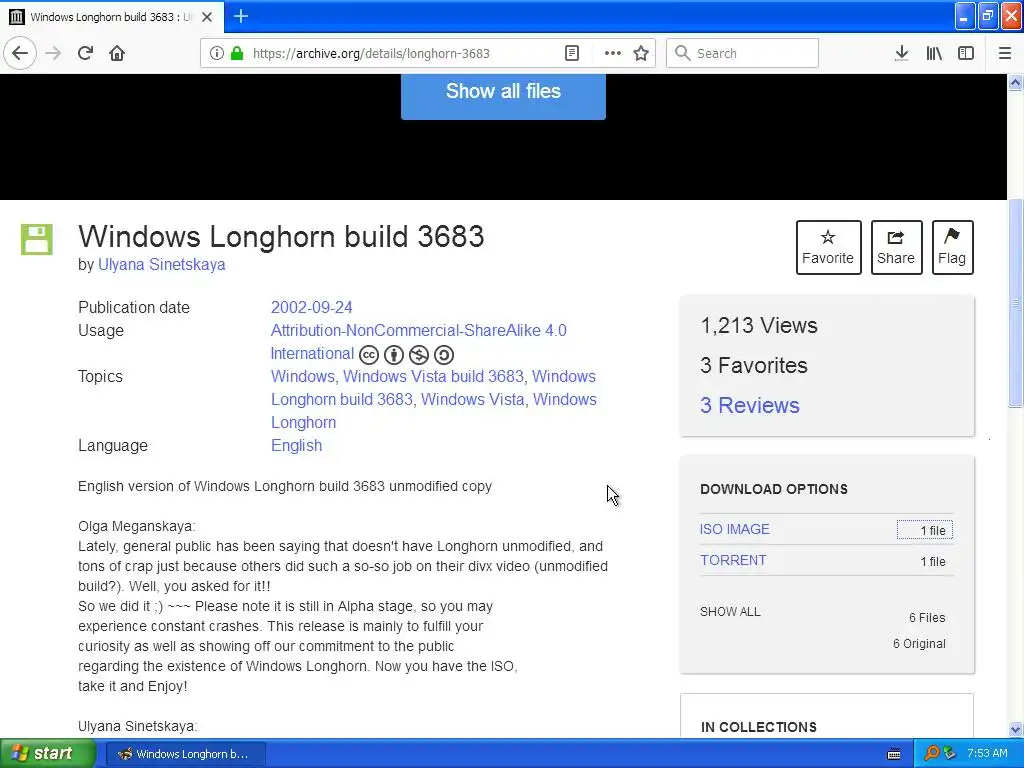Open the Windows start menu
Image resolution: width=1024 pixels, height=768 pixels.
coord(48,754)
